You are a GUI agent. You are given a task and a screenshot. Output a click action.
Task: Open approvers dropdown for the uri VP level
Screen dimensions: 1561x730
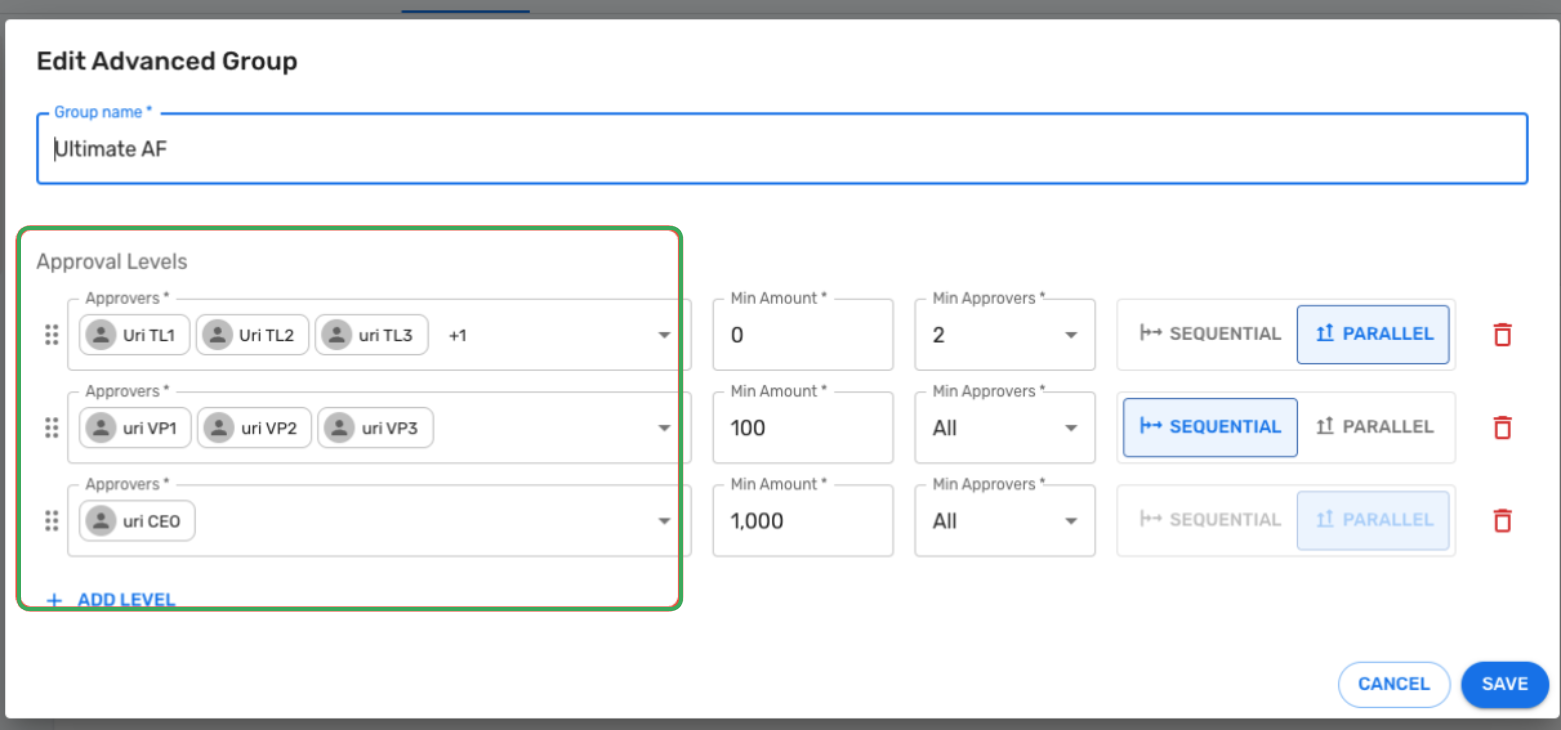[x=664, y=429]
